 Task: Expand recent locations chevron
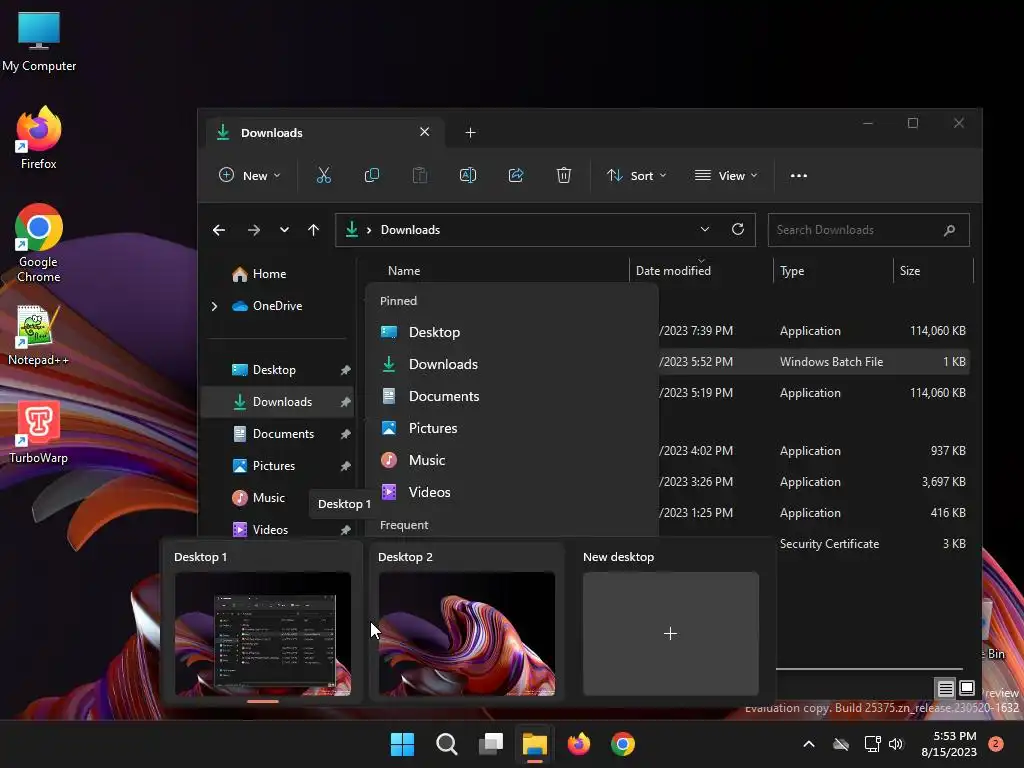(284, 230)
